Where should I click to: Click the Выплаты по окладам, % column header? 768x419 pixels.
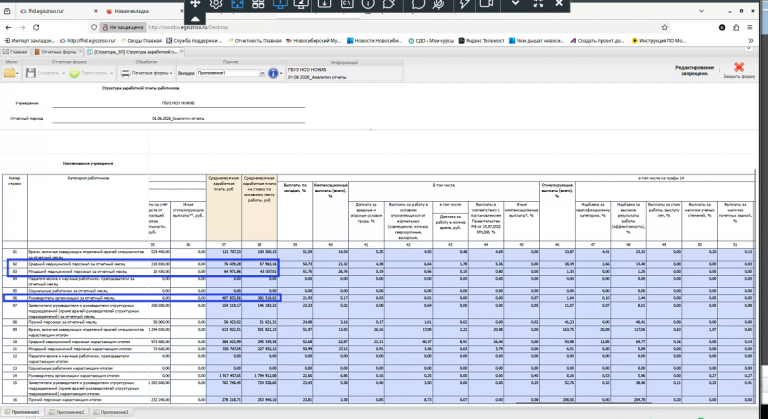click(x=295, y=211)
